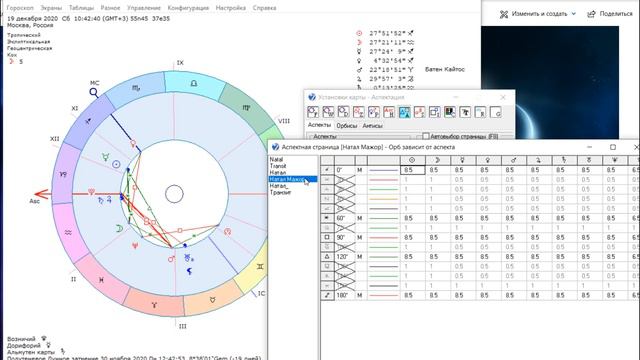
Task: Click the MC symbol on the chart
Action: coord(94,92)
